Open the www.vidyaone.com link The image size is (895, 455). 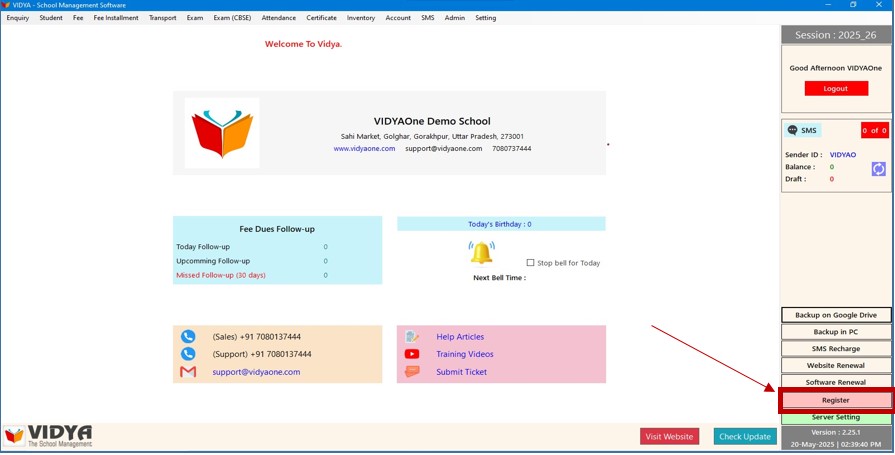click(x=364, y=148)
